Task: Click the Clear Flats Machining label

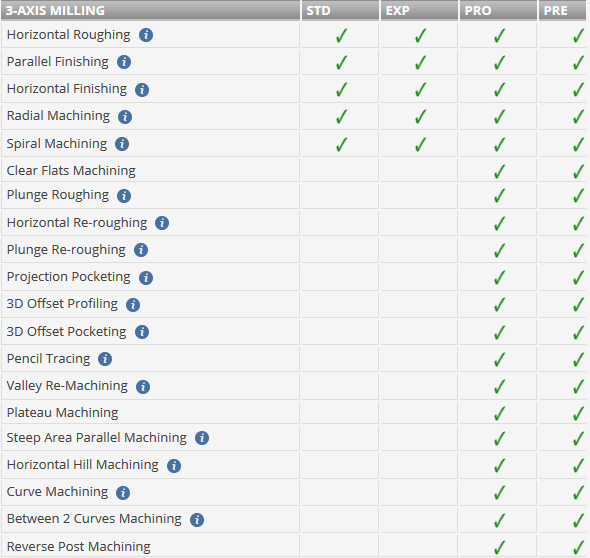Action: (71, 170)
